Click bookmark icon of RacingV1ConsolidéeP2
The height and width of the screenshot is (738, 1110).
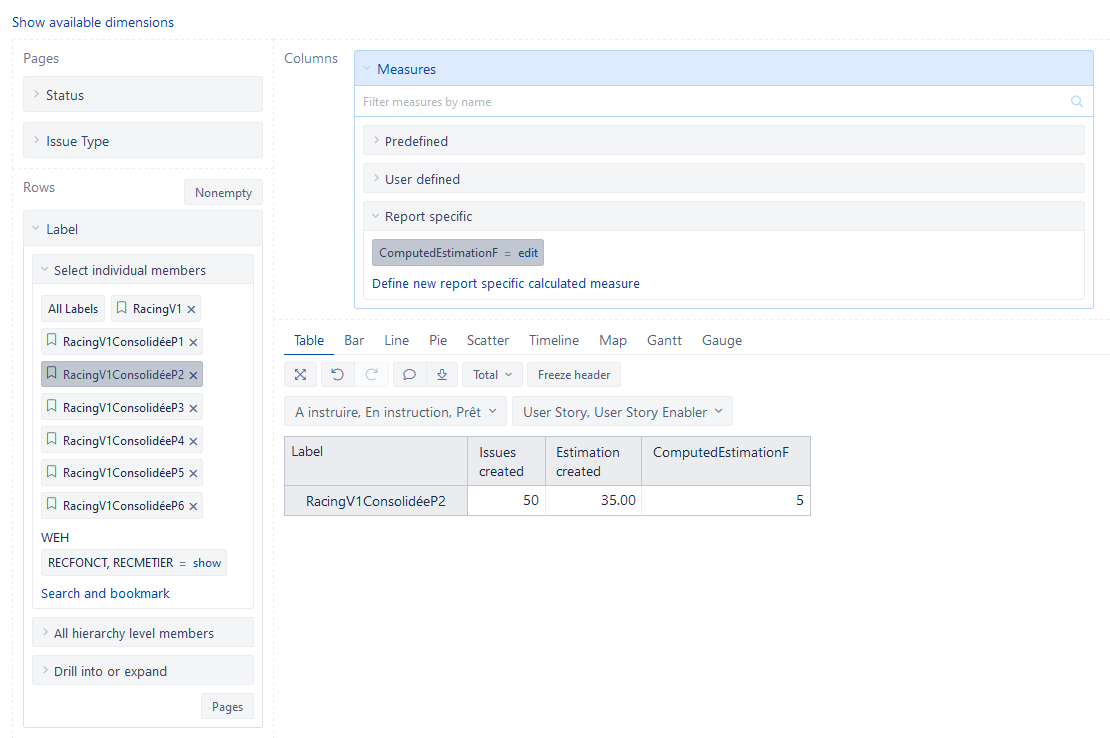[52, 373]
